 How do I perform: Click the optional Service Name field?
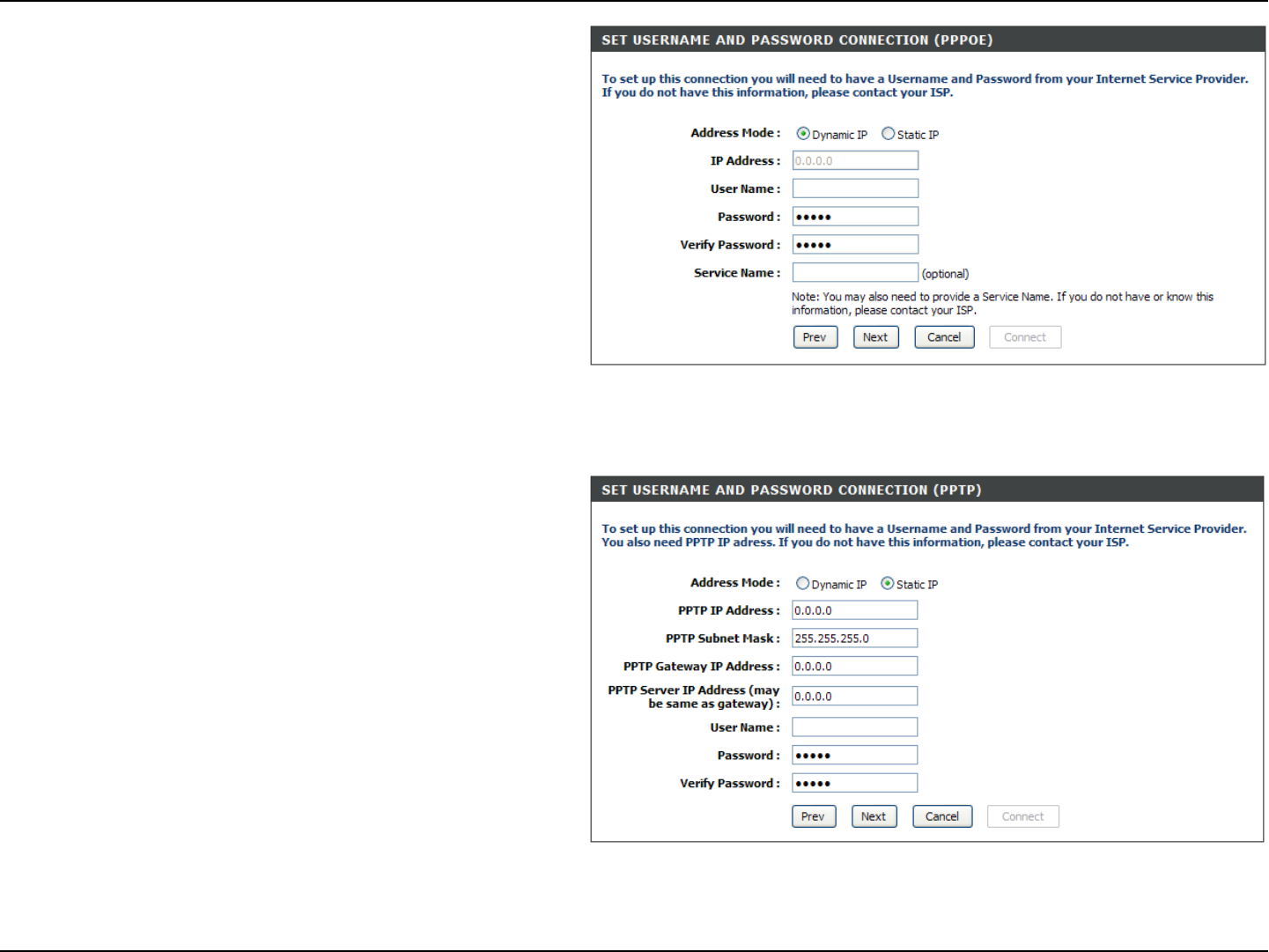[x=855, y=273]
